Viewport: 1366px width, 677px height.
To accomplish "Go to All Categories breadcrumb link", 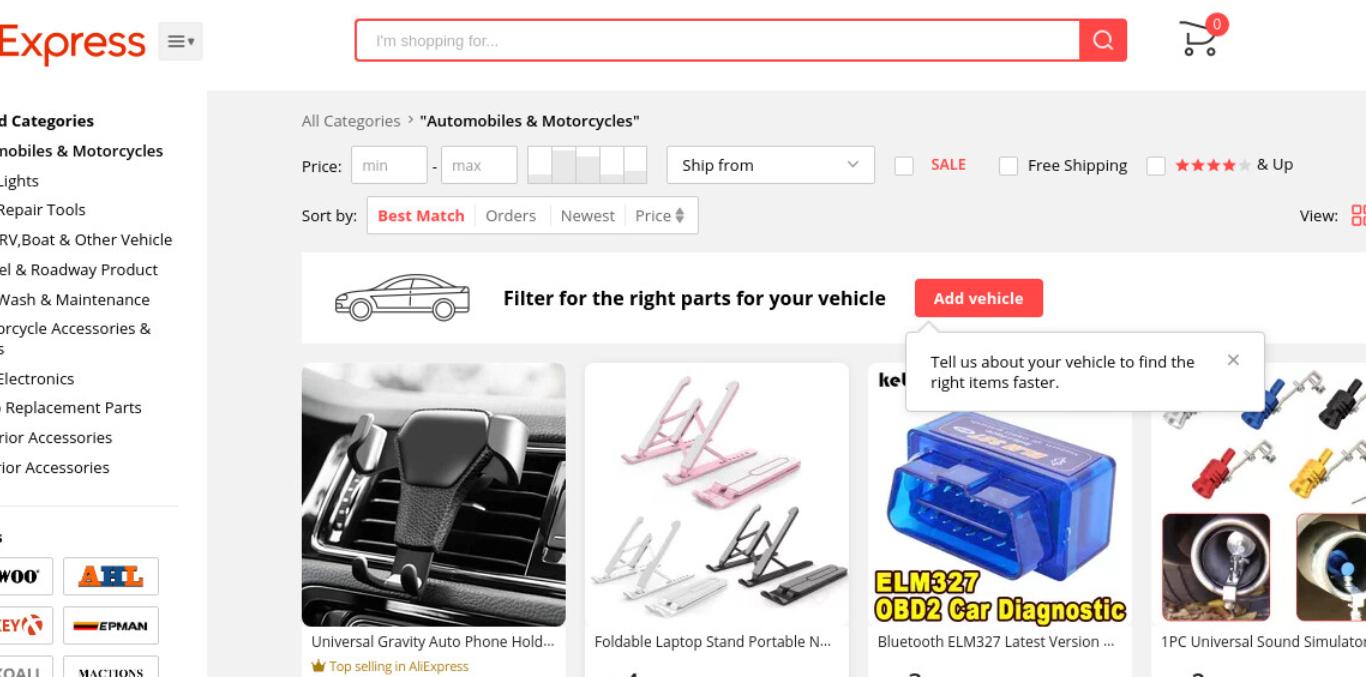I will pos(351,121).
